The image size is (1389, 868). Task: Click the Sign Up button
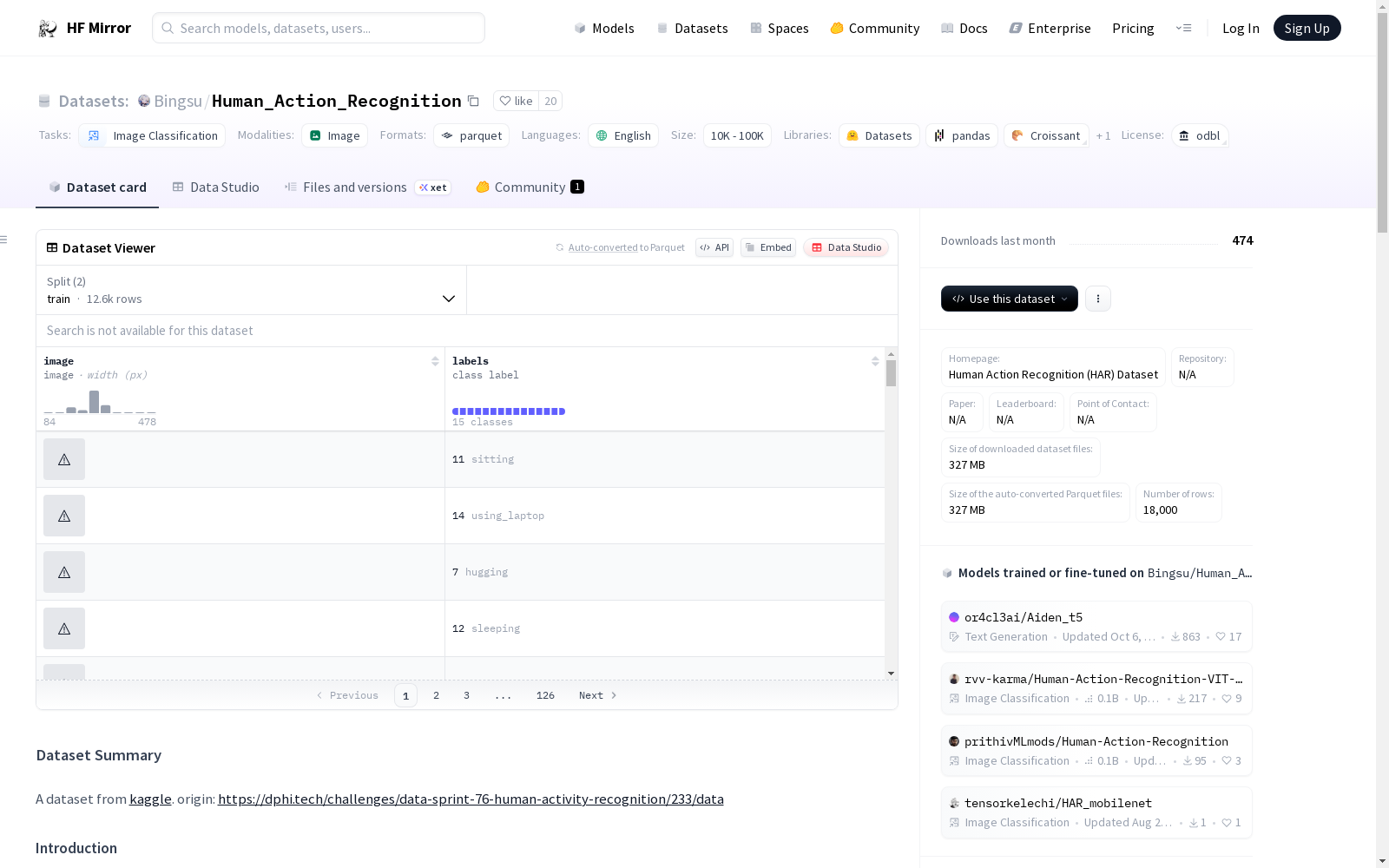pos(1307,28)
